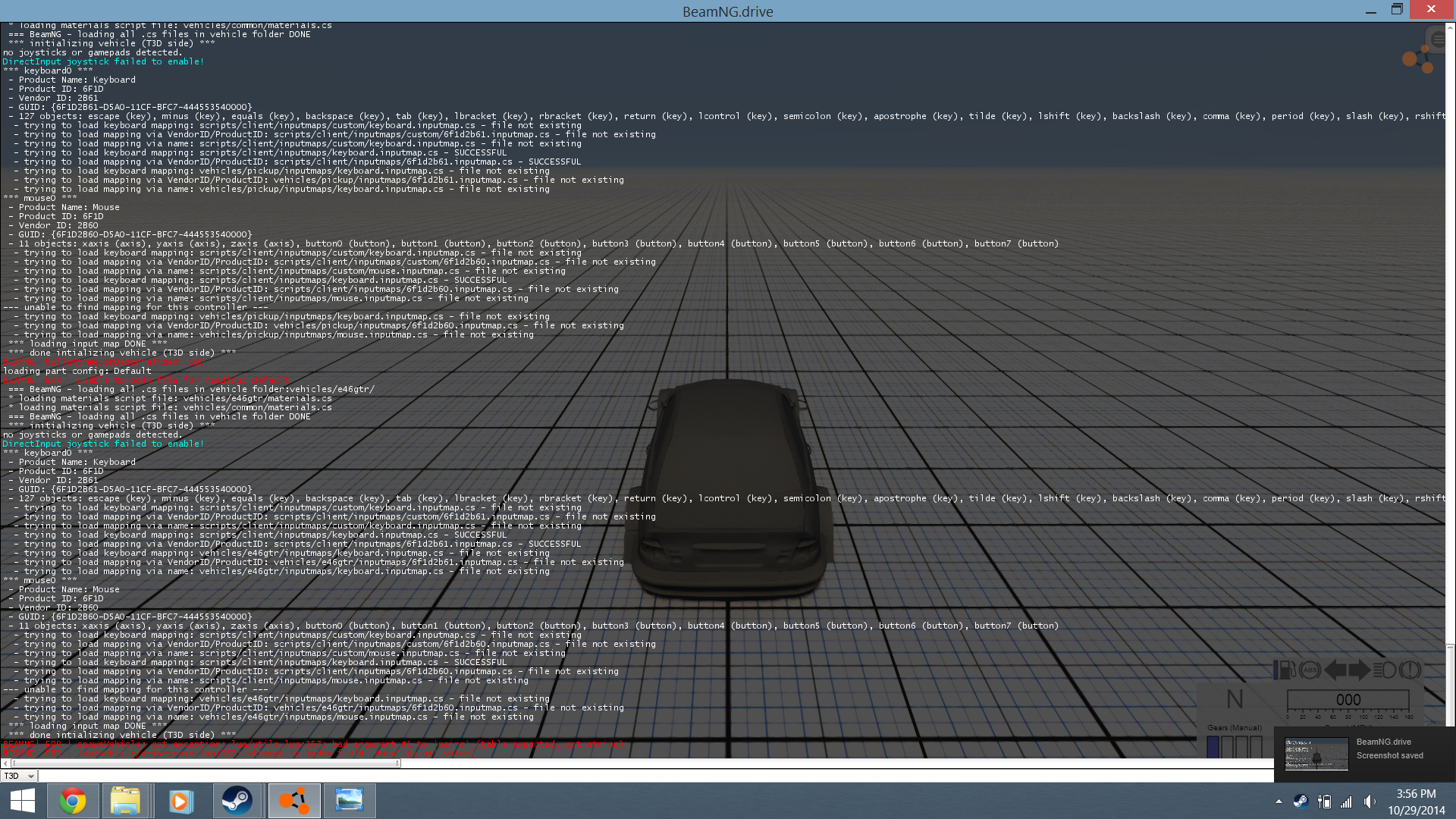1456x819 pixels.
Task: Click the console vertical scroll up arrow
Action: pyautogui.click(x=1450, y=27)
